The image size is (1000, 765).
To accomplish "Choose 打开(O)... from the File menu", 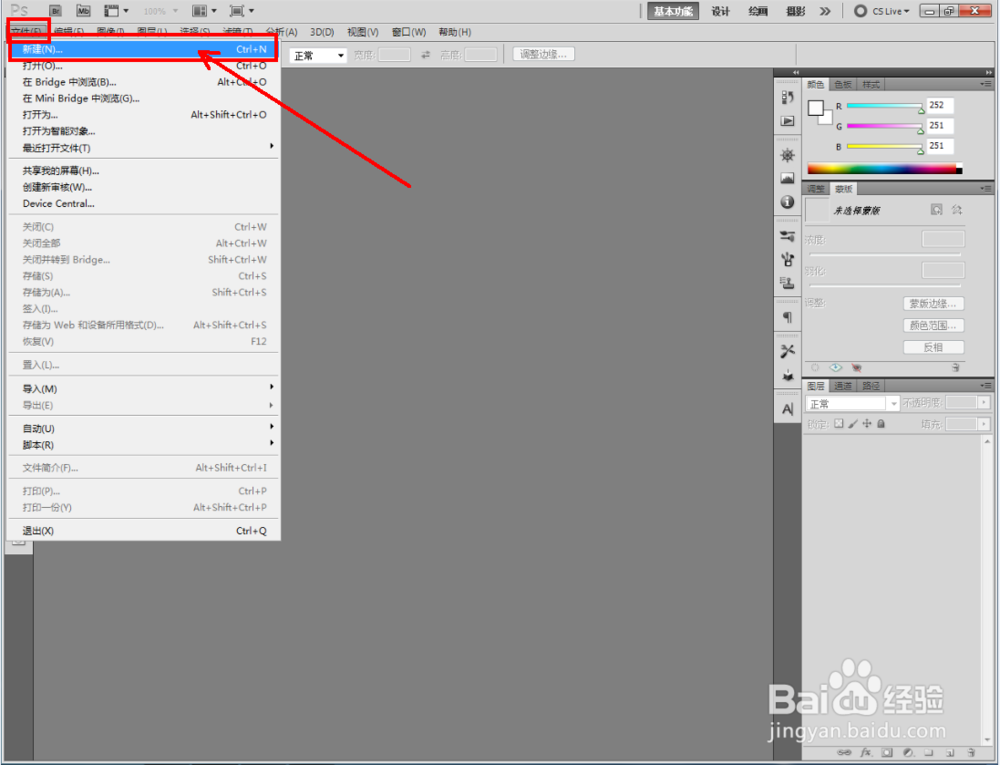I will coord(144,66).
